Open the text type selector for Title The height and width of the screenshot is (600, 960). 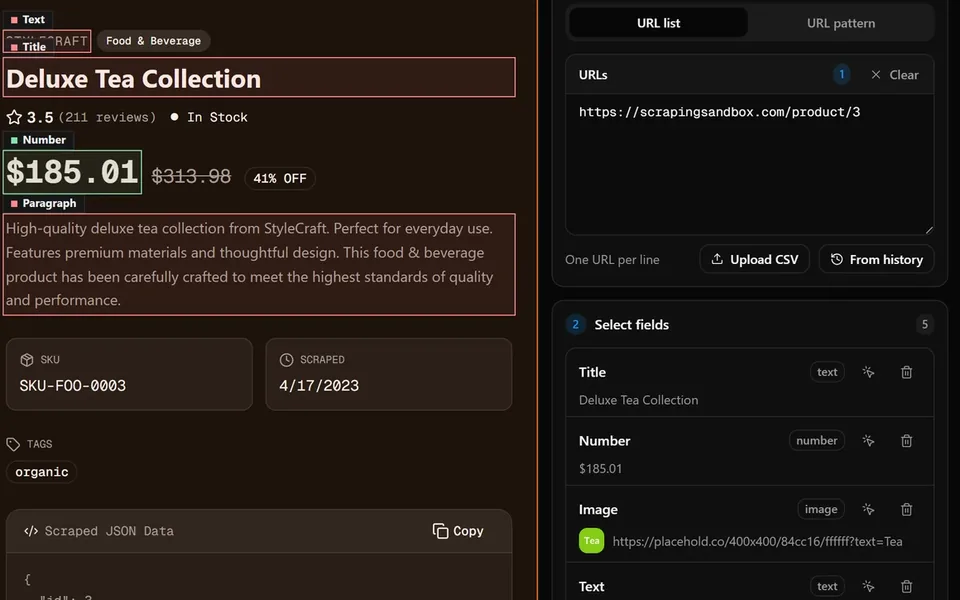(x=827, y=372)
